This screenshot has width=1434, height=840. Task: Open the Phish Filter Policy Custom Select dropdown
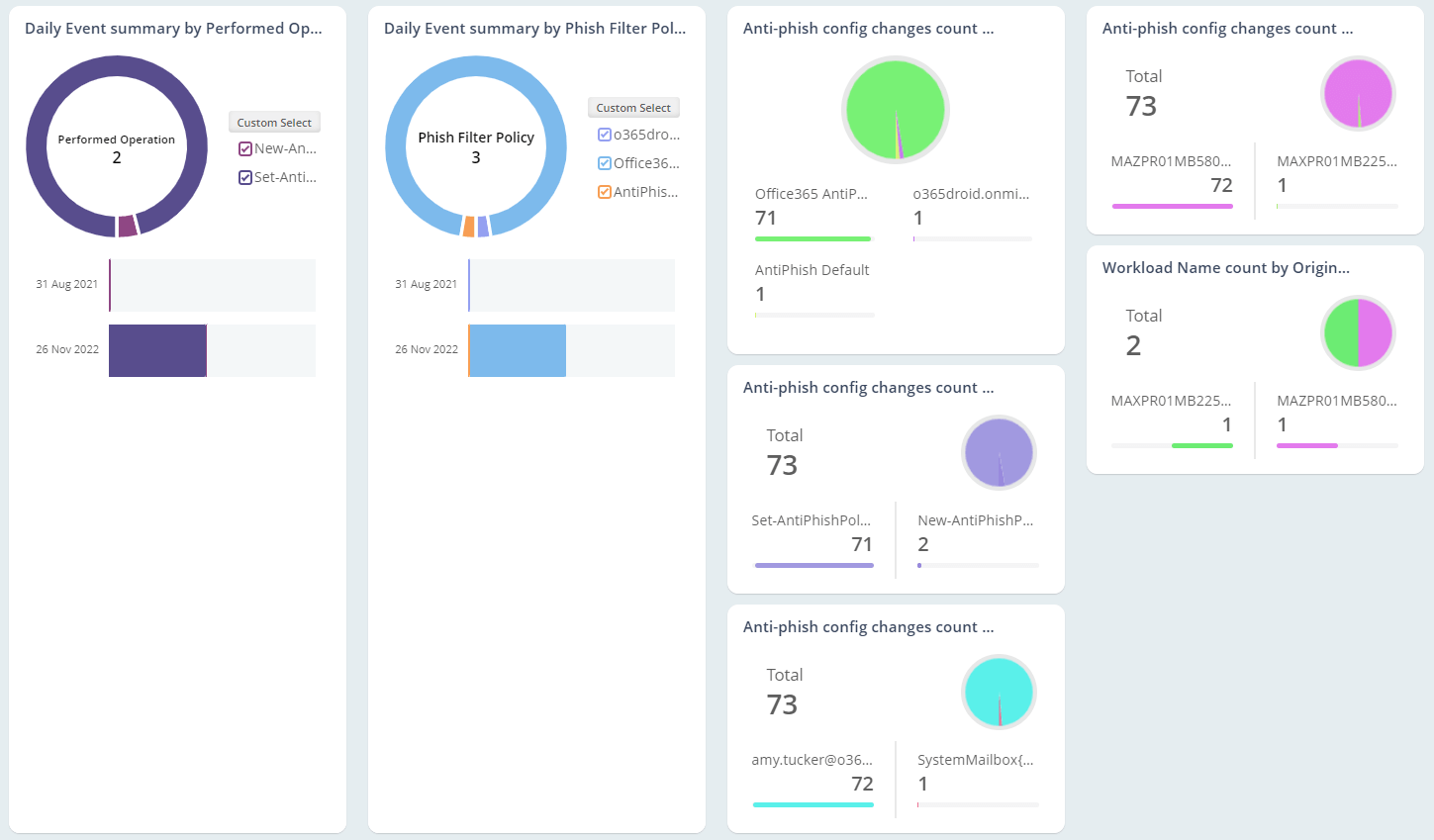633,107
